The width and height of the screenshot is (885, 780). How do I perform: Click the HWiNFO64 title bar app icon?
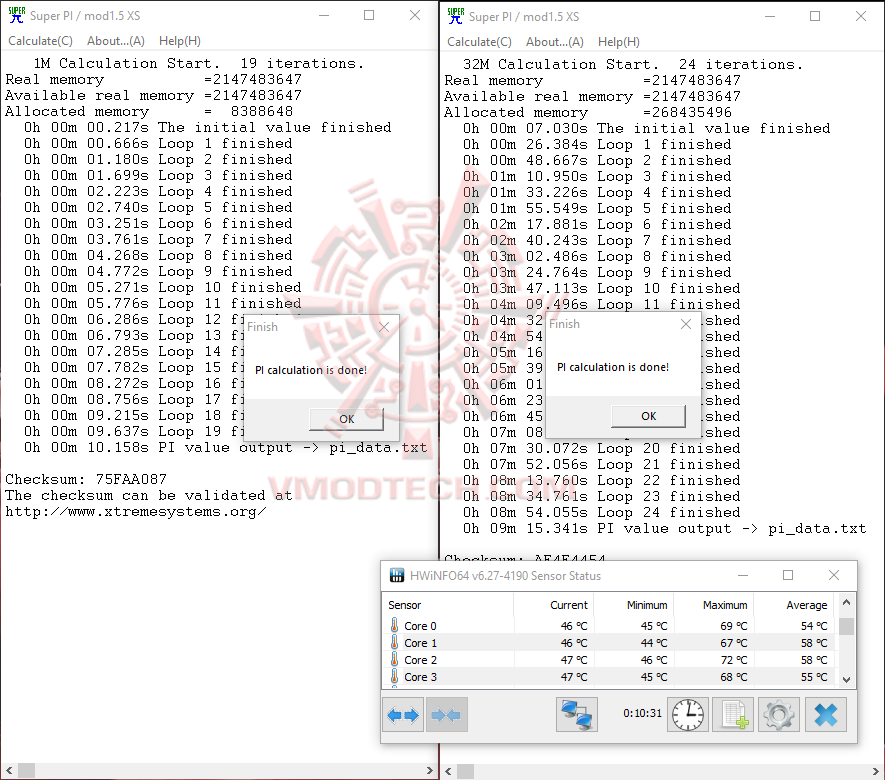click(x=397, y=575)
